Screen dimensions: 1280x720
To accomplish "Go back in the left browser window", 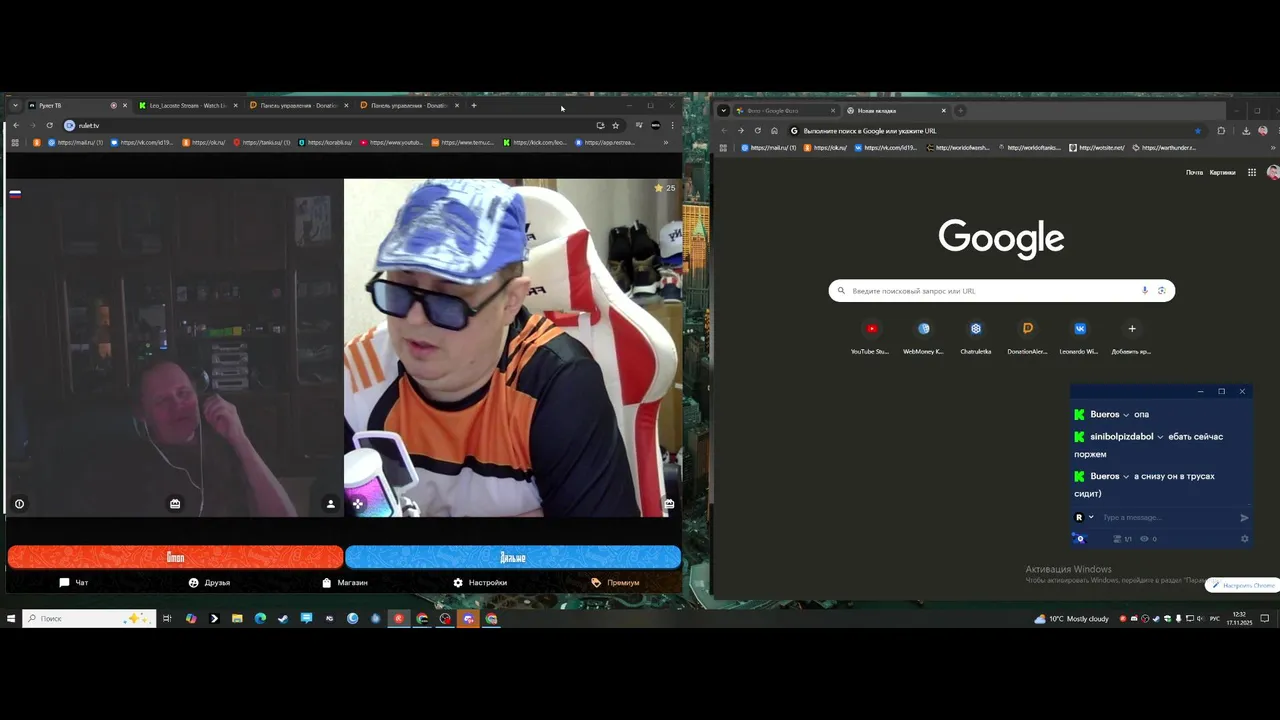I will (16, 125).
